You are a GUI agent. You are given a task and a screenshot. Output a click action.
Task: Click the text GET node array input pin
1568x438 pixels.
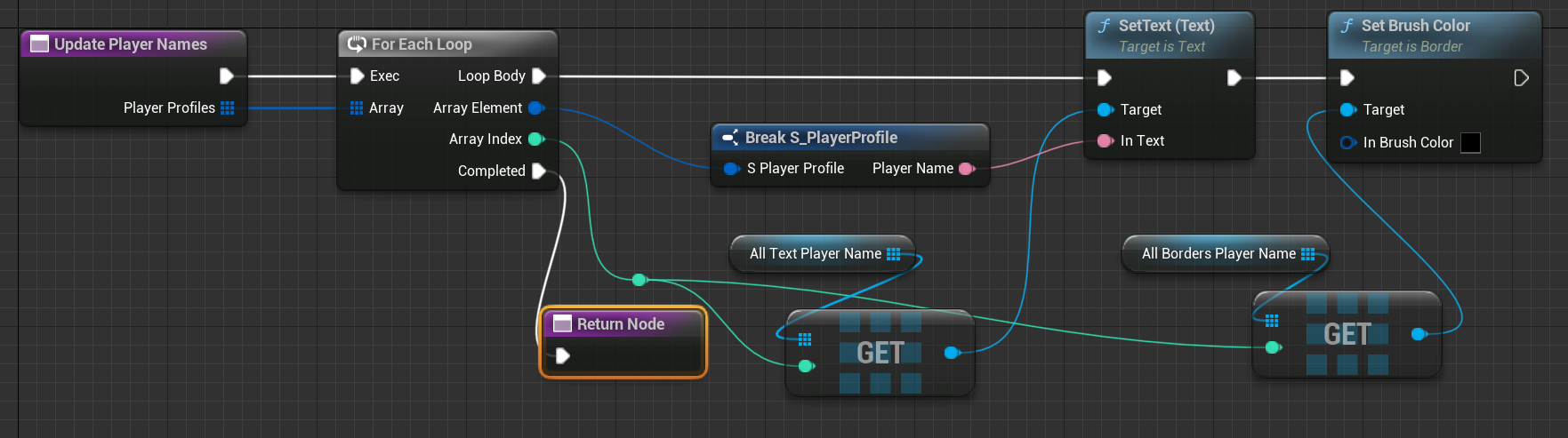[x=805, y=339]
